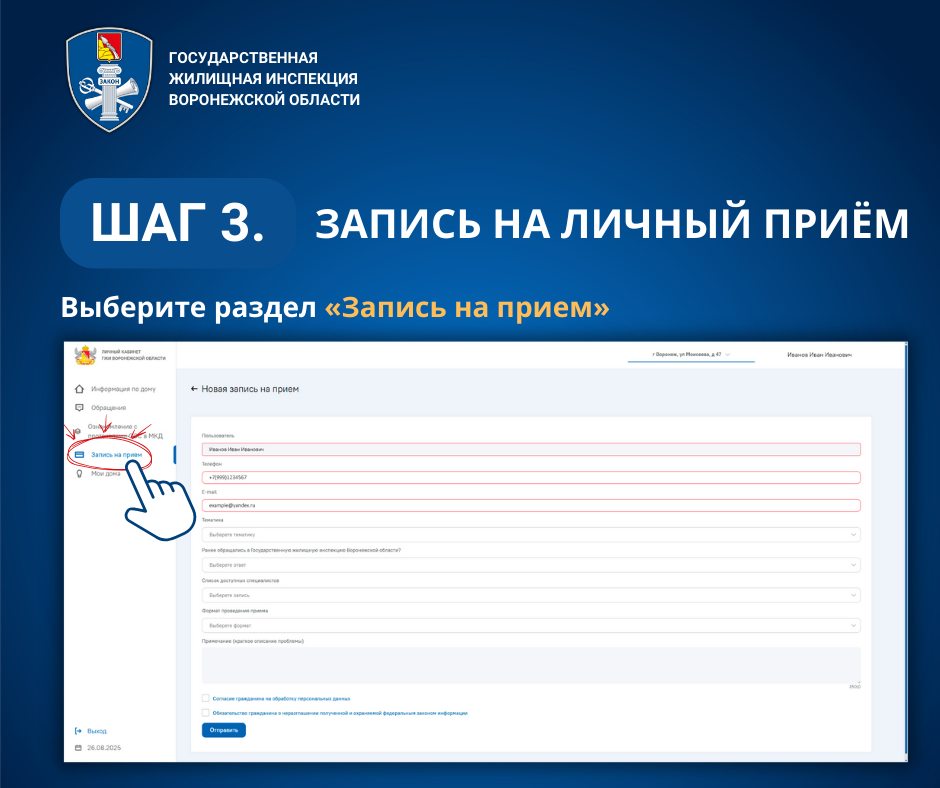Viewport: 940px width, 788px height.
Task: Click the lightbulb icon beside Мои дома
Action: 79,474
